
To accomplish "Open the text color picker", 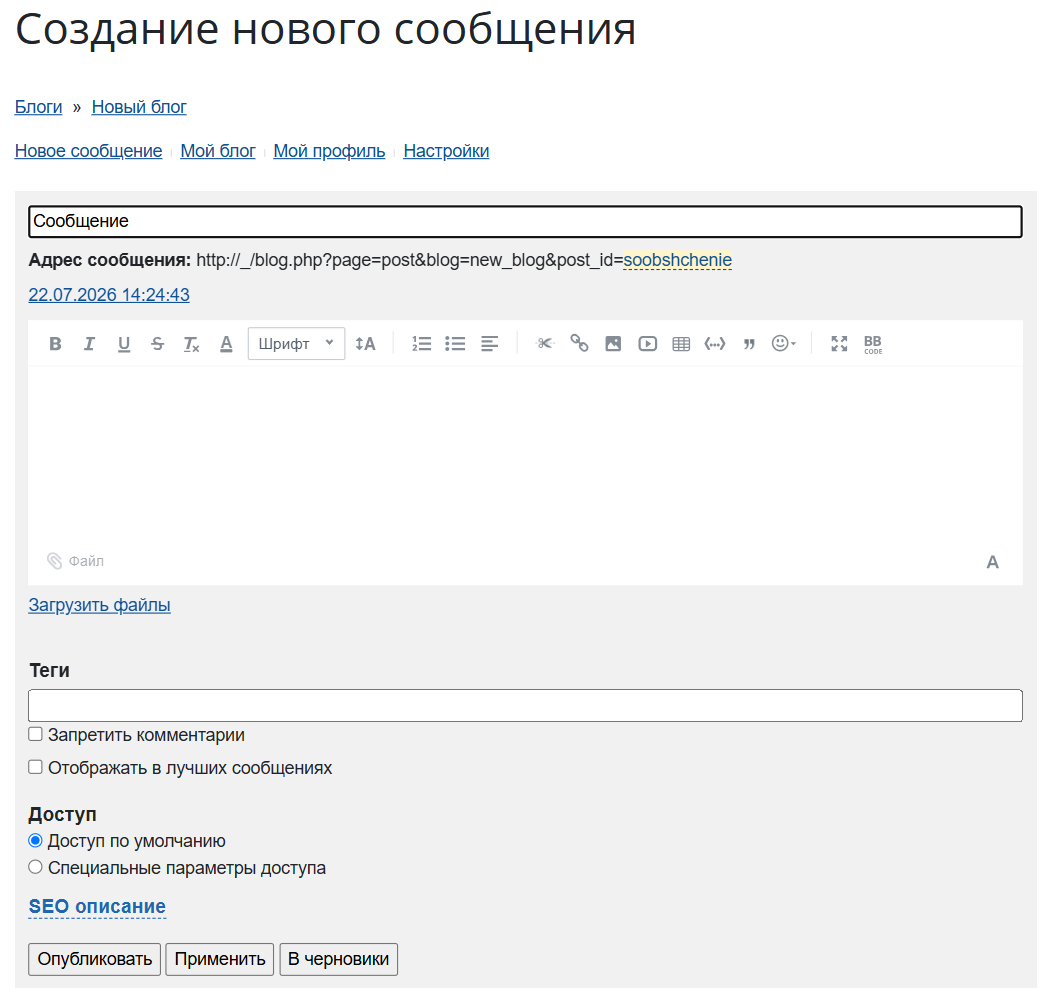I will pyautogui.click(x=227, y=344).
